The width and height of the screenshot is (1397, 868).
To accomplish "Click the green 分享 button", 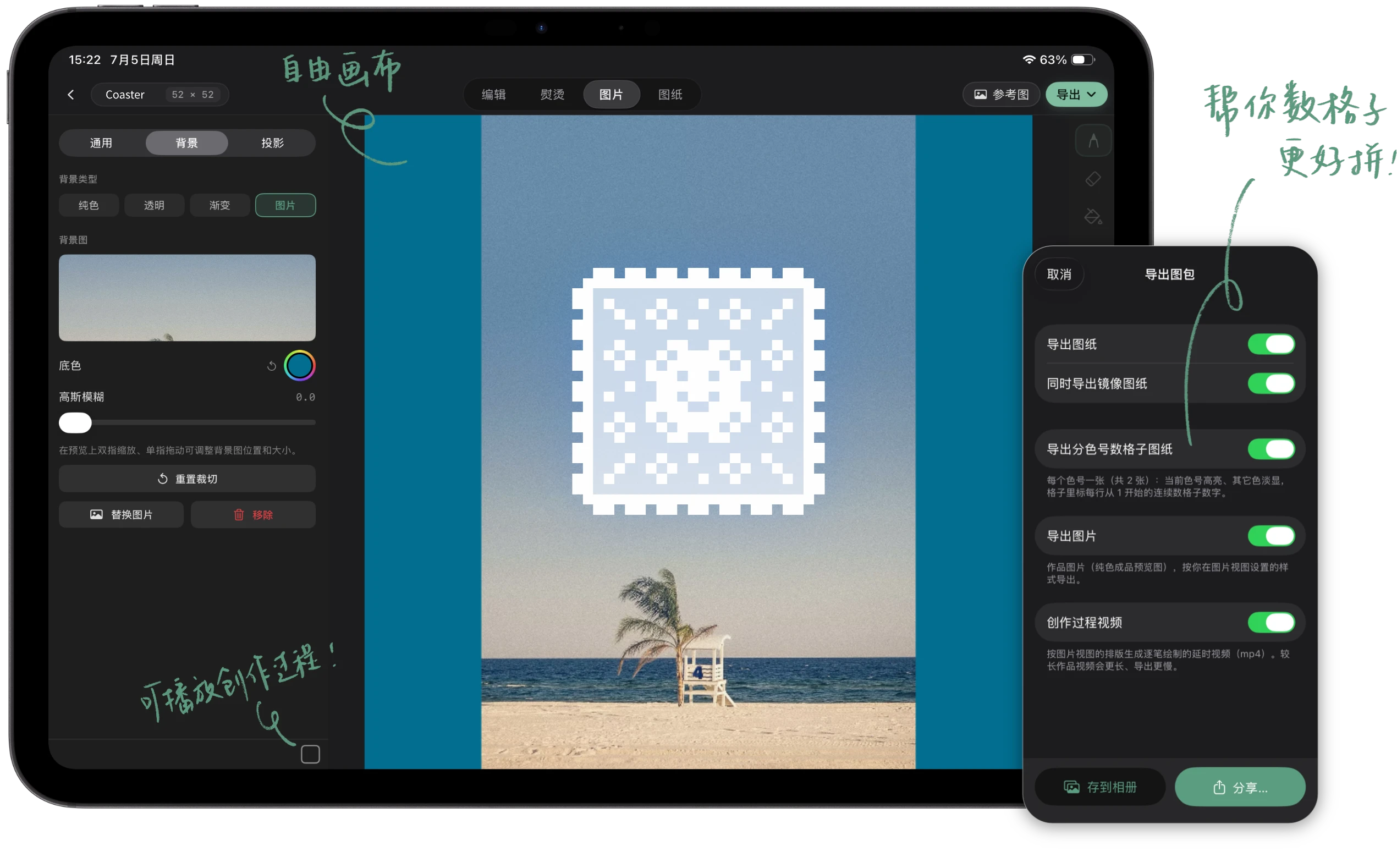I will pos(1240,787).
